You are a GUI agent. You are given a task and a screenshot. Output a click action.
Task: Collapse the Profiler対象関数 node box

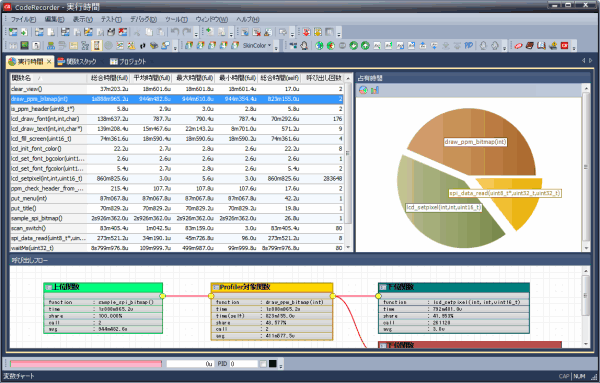tap(216, 287)
